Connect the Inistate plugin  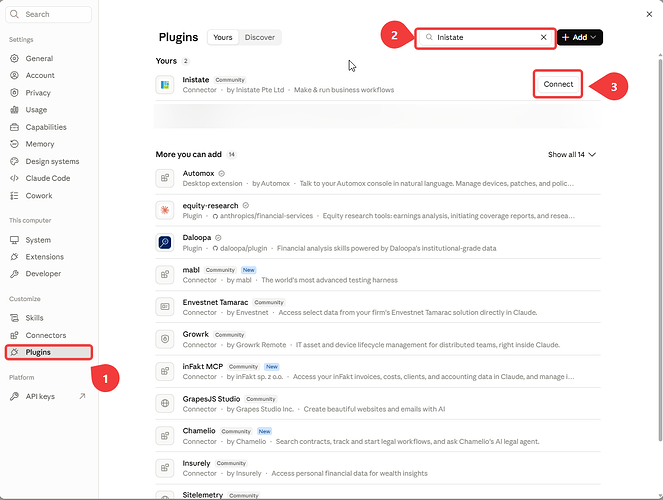pos(558,84)
